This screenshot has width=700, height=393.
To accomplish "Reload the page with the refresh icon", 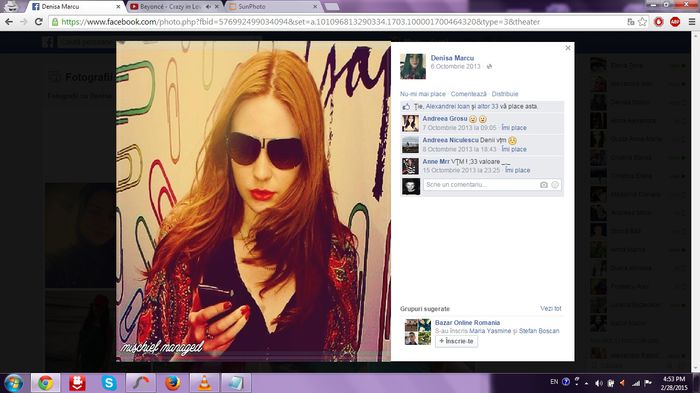I will [39, 22].
